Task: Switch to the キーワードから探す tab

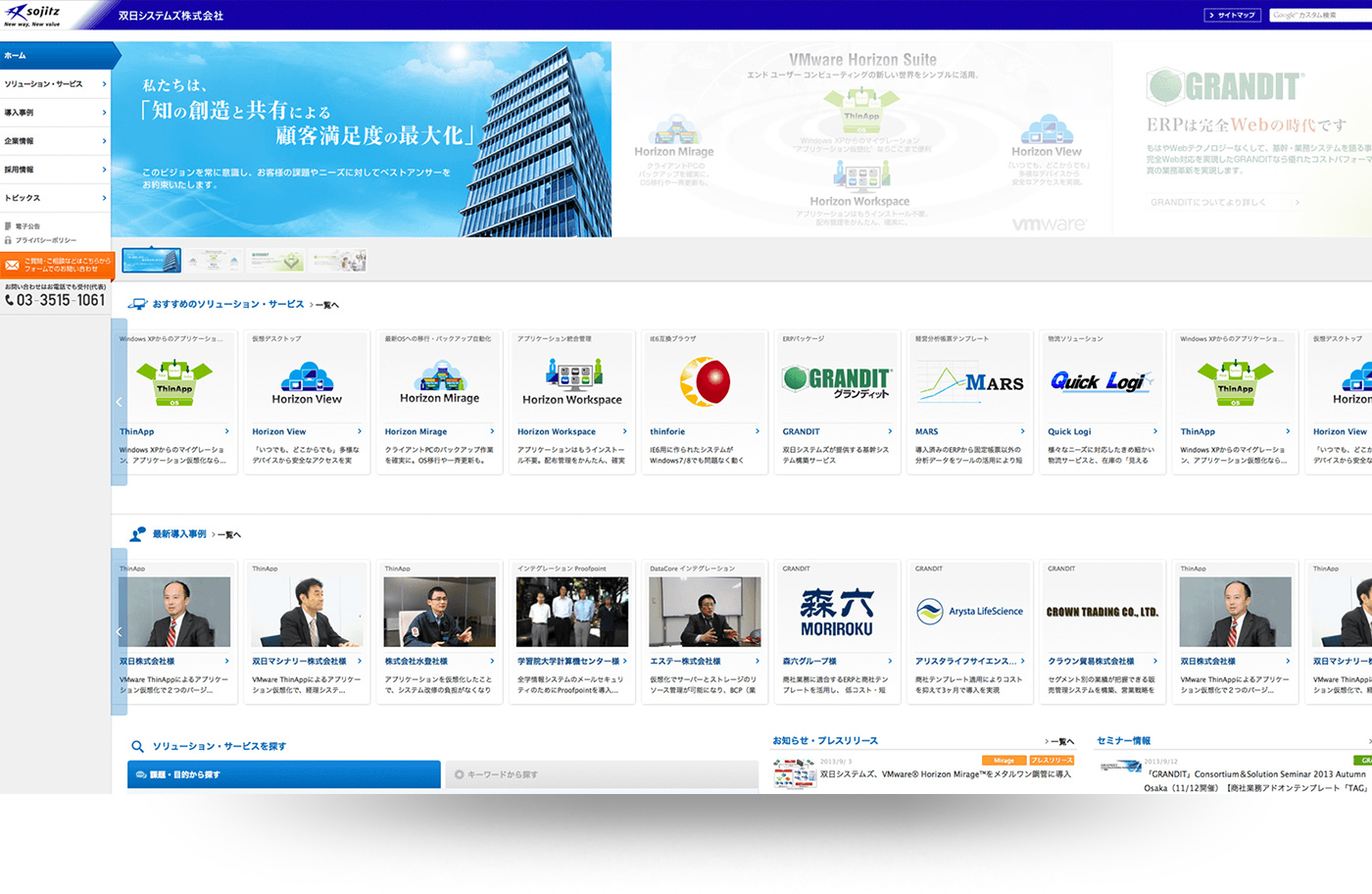Action: point(602,774)
